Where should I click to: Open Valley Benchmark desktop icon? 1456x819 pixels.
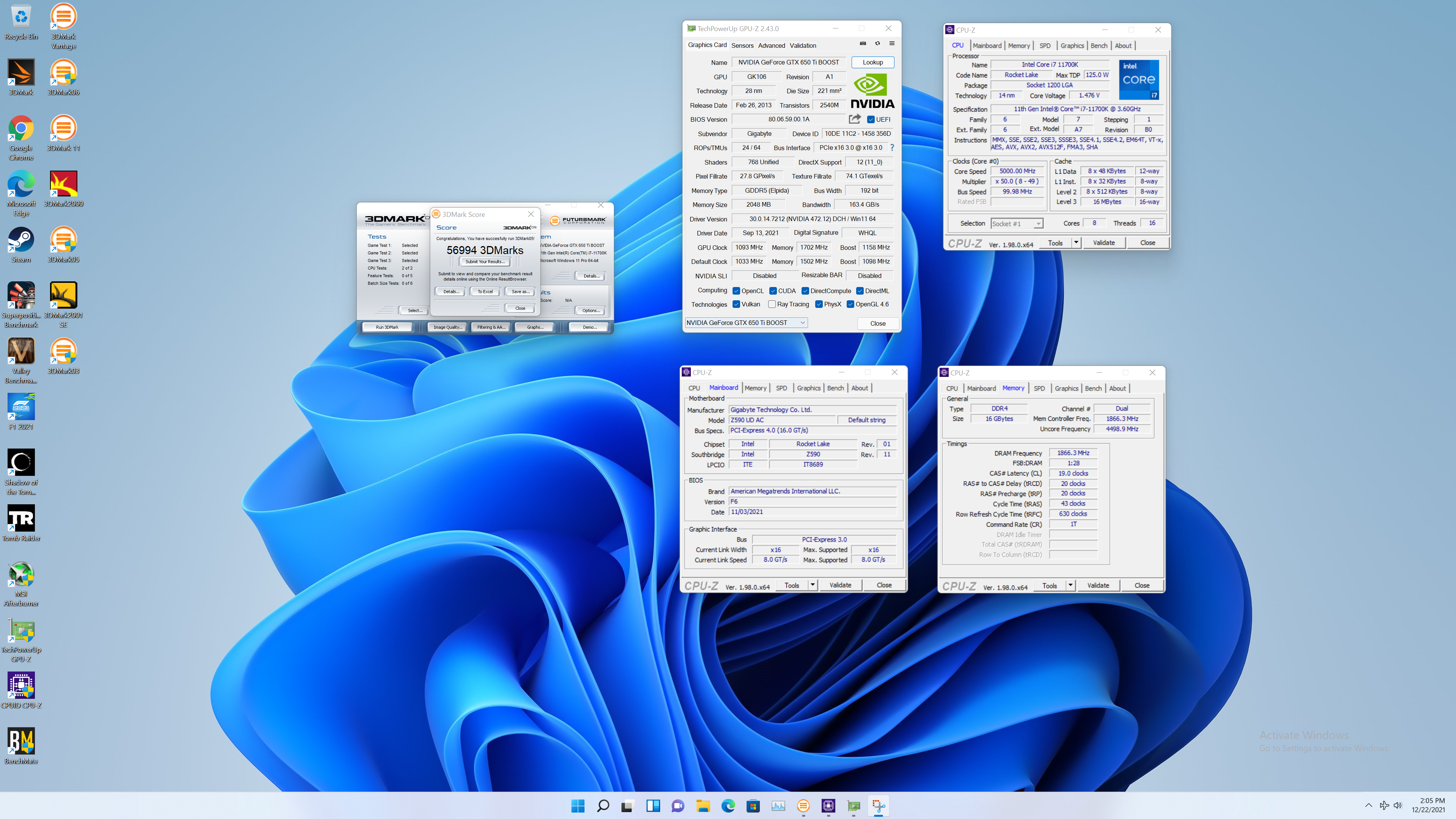pyautogui.click(x=21, y=361)
